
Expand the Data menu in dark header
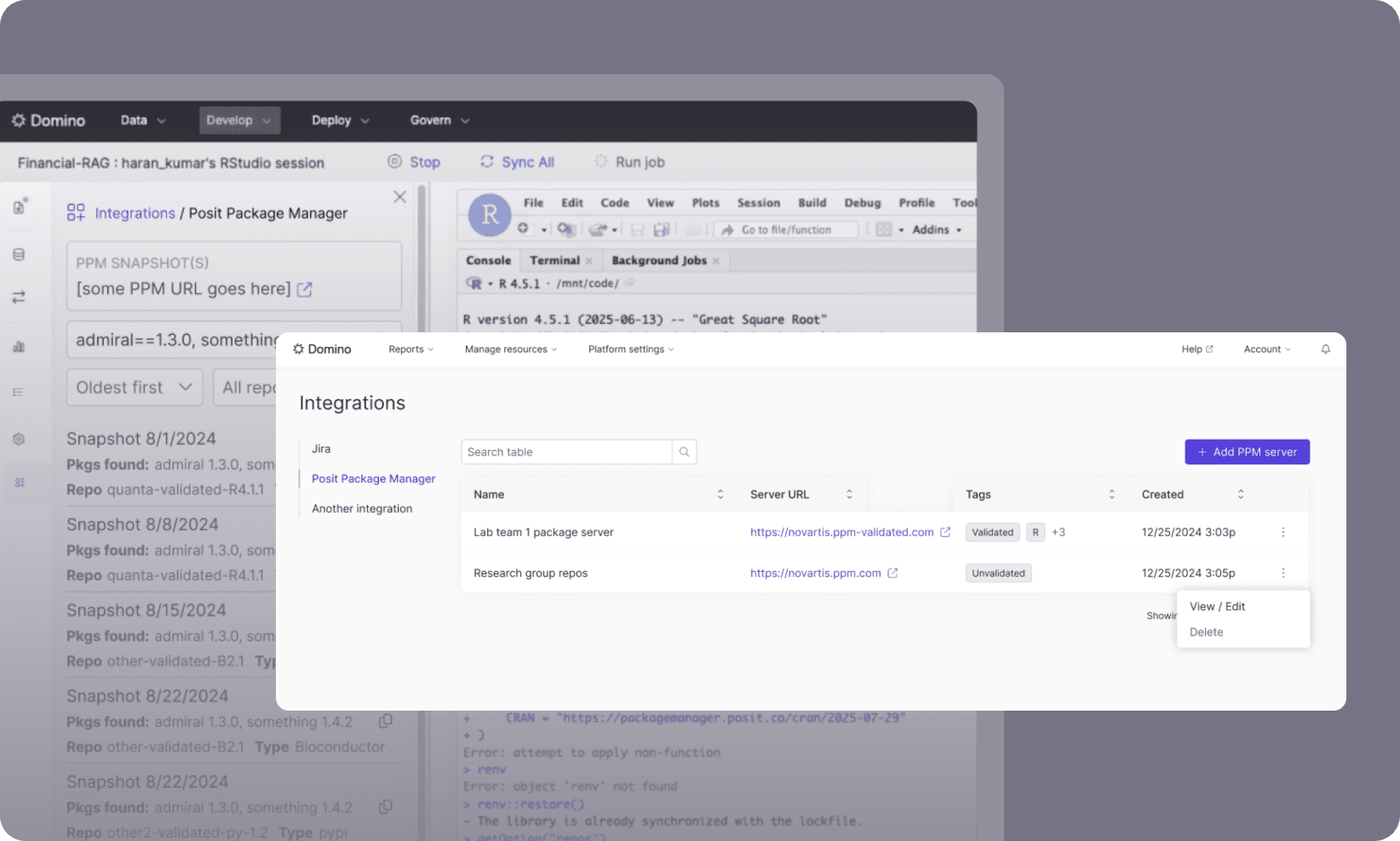tap(143, 121)
